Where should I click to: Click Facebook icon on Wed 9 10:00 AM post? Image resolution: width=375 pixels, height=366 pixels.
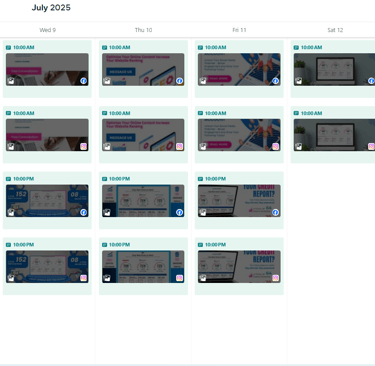[x=83, y=81]
